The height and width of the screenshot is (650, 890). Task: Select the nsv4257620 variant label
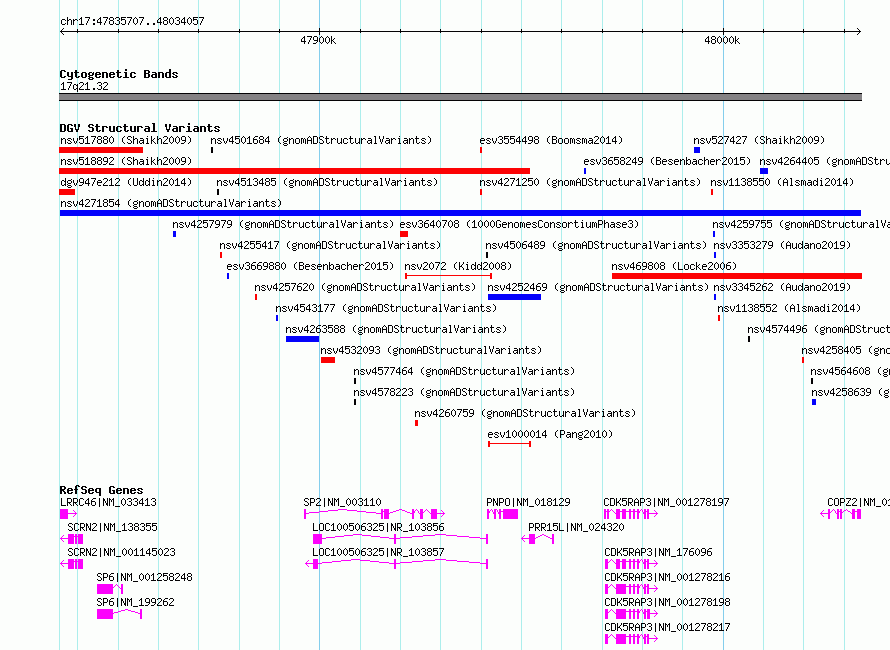click(365, 287)
